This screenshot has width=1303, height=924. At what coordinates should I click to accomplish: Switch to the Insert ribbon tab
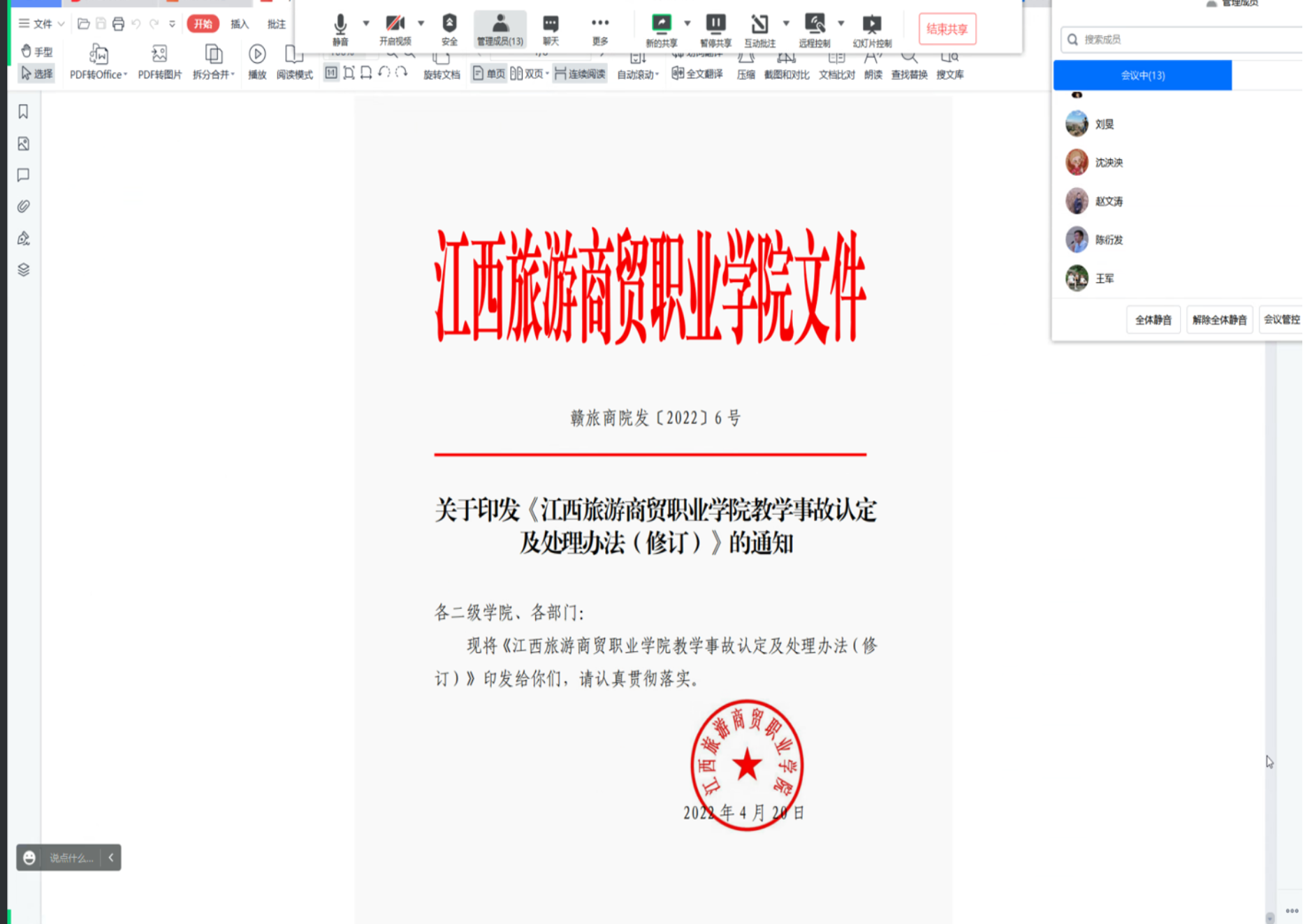pyautogui.click(x=240, y=24)
